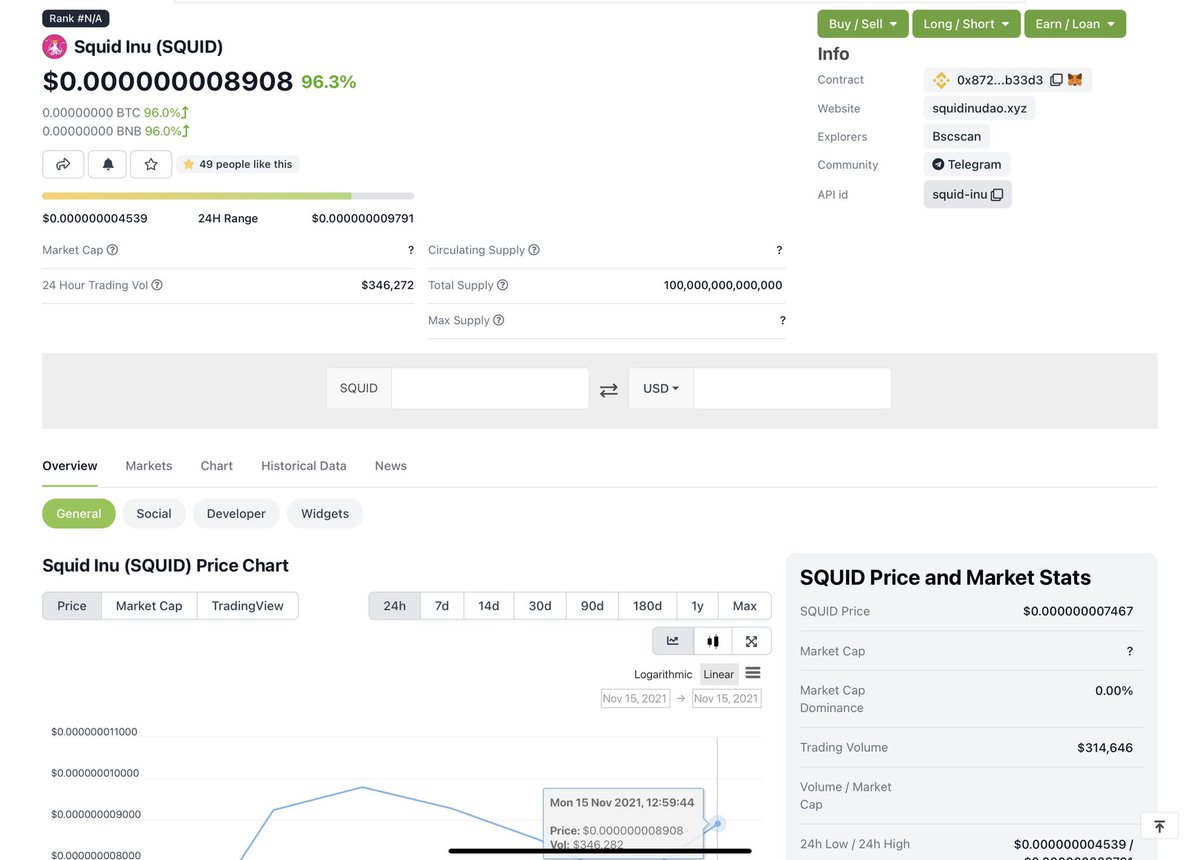
Task: Click the bell price alert icon
Action: tap(108, 164)
